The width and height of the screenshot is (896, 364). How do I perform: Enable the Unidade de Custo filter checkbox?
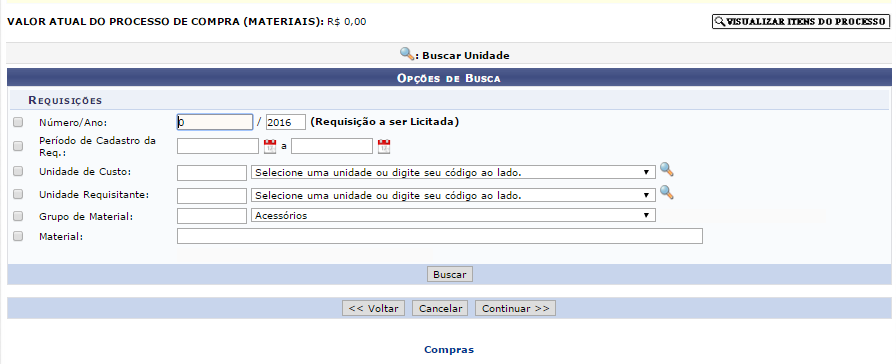tap(18, 171)
